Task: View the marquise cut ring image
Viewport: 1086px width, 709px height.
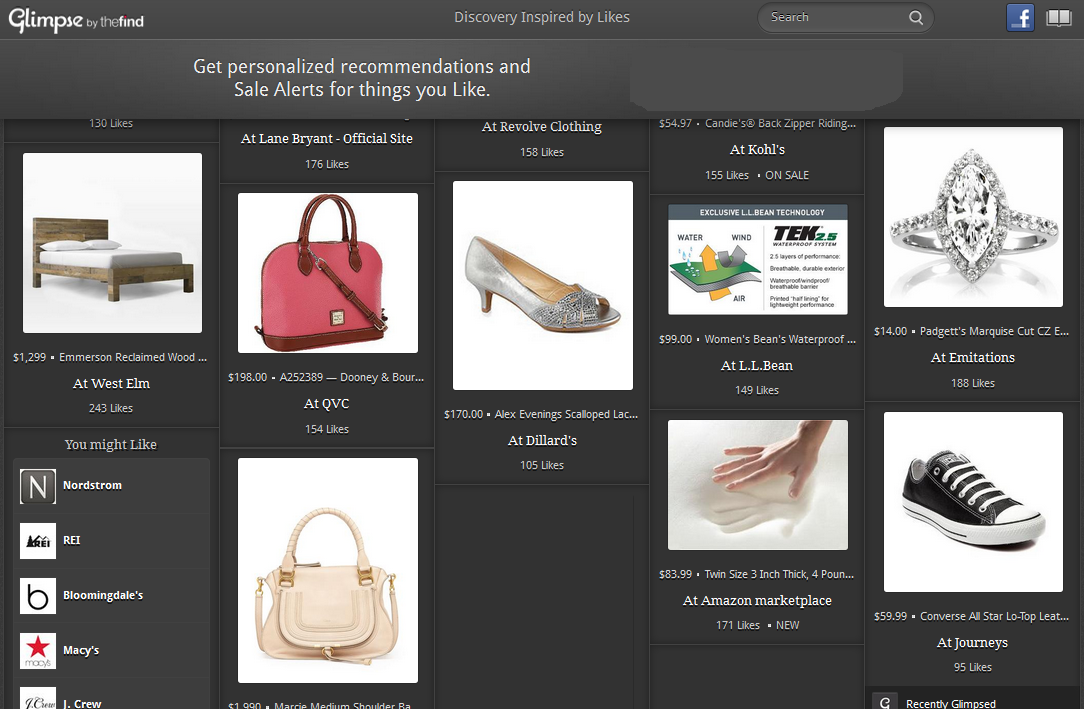Action: tap(973, 217)
